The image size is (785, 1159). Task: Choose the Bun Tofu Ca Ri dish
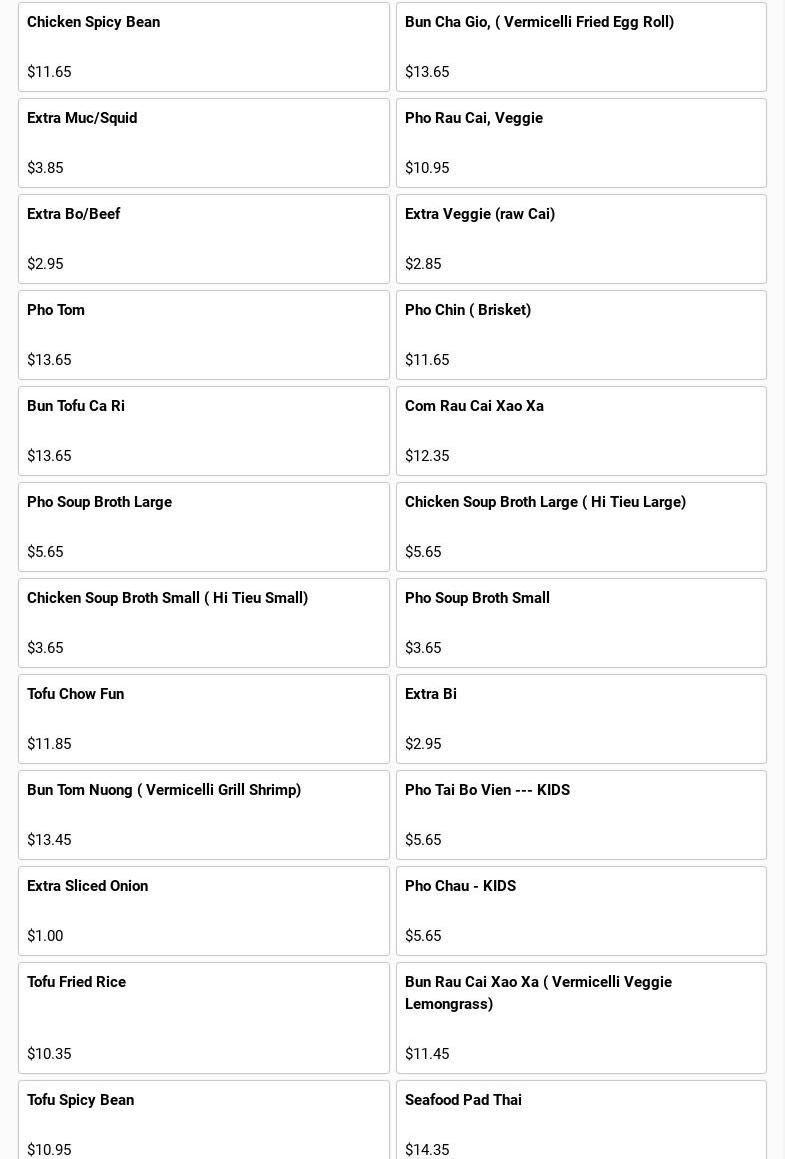click(203, 431)
